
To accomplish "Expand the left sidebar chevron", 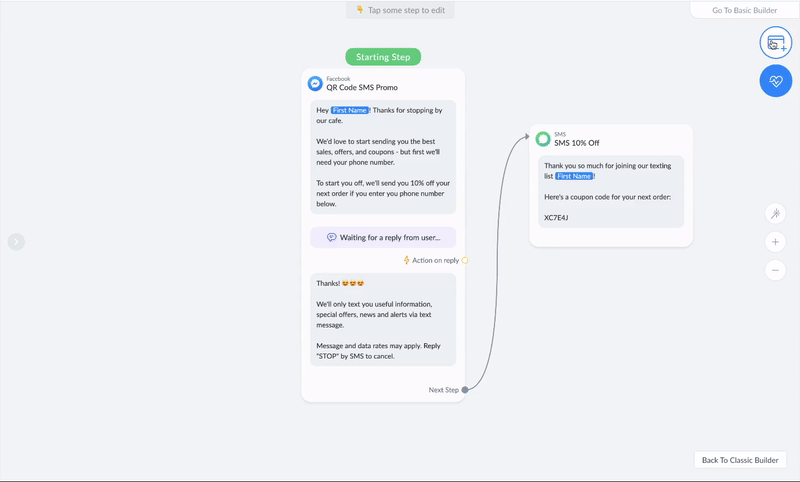I will click(16, 241).
